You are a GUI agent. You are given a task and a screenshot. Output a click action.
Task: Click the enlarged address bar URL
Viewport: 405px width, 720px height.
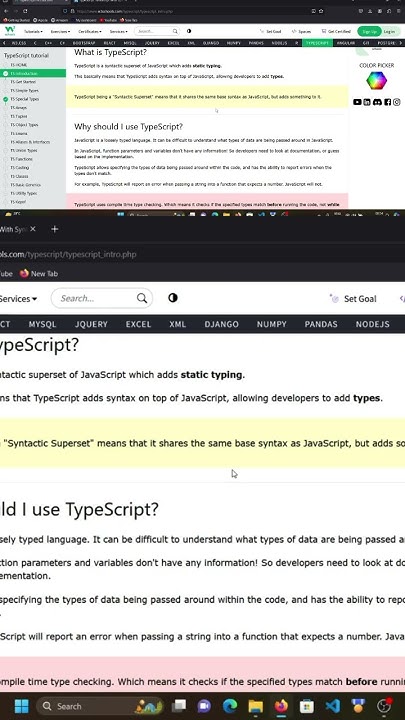68,254
